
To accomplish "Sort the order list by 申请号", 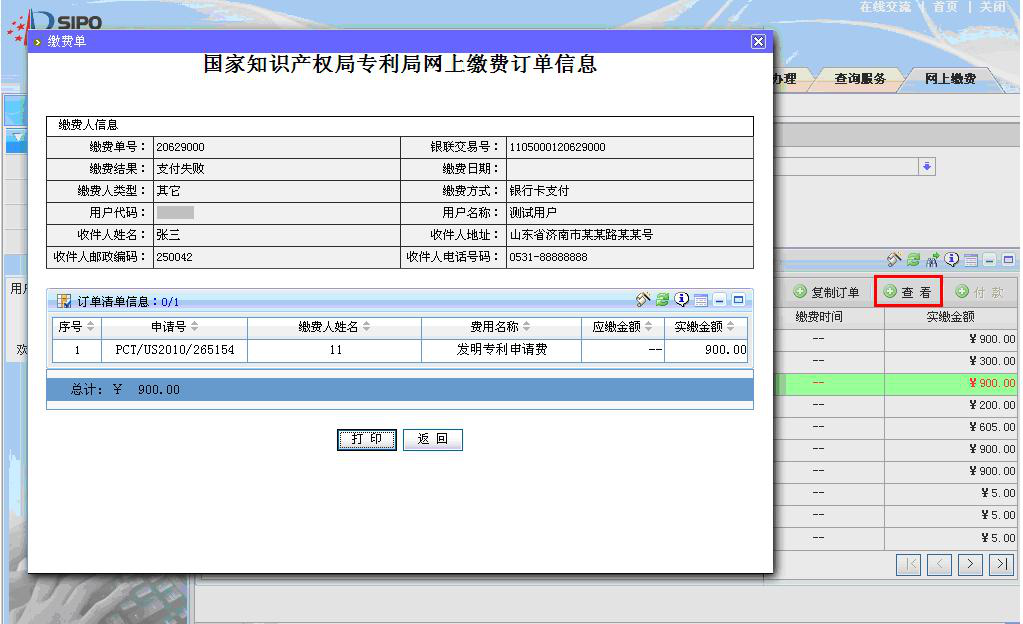I will click(174, 327).
